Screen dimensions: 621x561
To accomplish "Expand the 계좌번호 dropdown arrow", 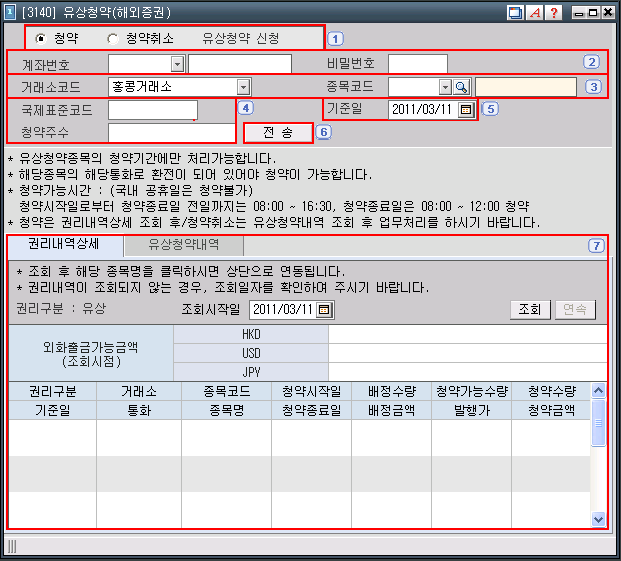I will (x=177, y=63).
